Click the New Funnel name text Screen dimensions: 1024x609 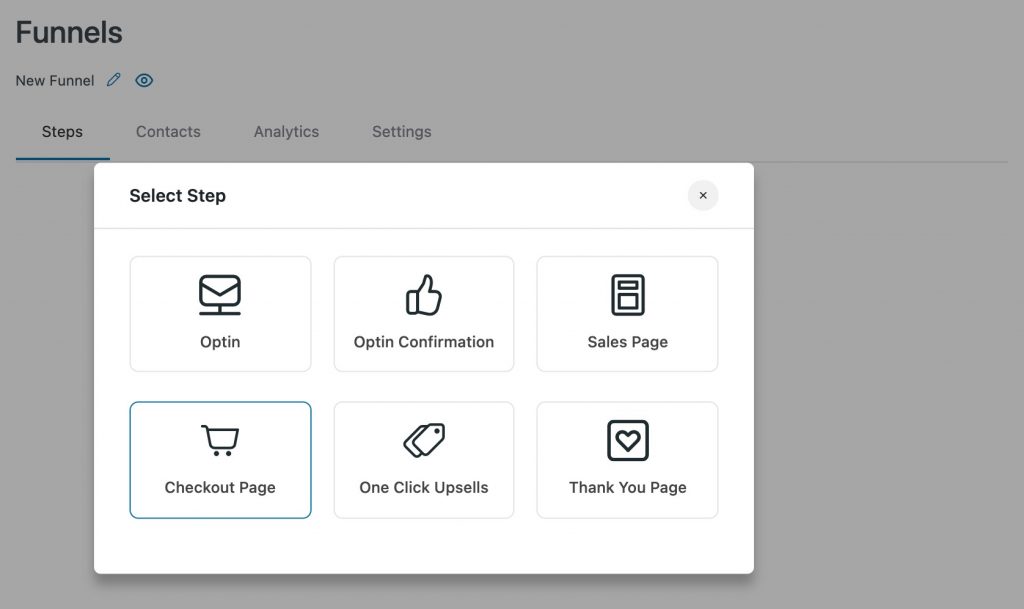tap(55, 80)
